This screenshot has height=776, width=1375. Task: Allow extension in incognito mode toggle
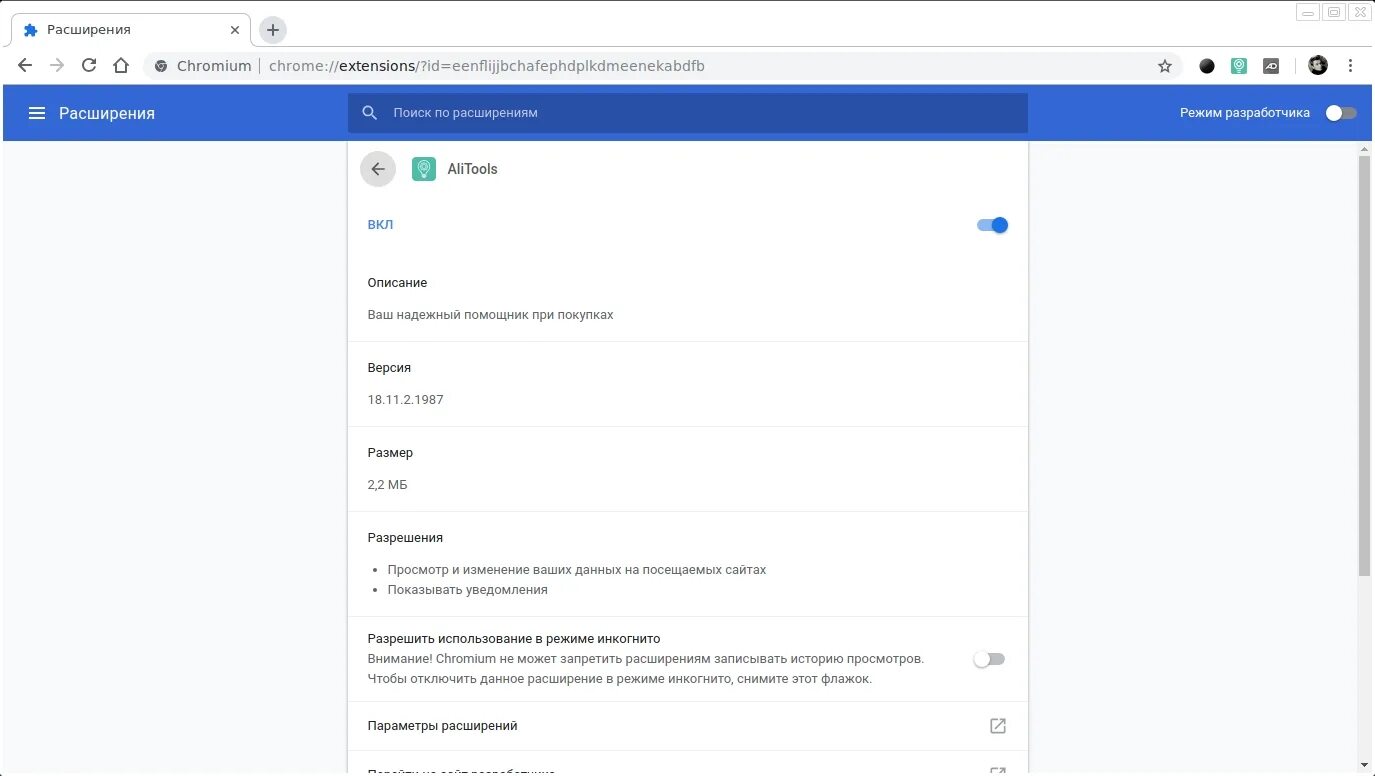(x=989, y=659)
